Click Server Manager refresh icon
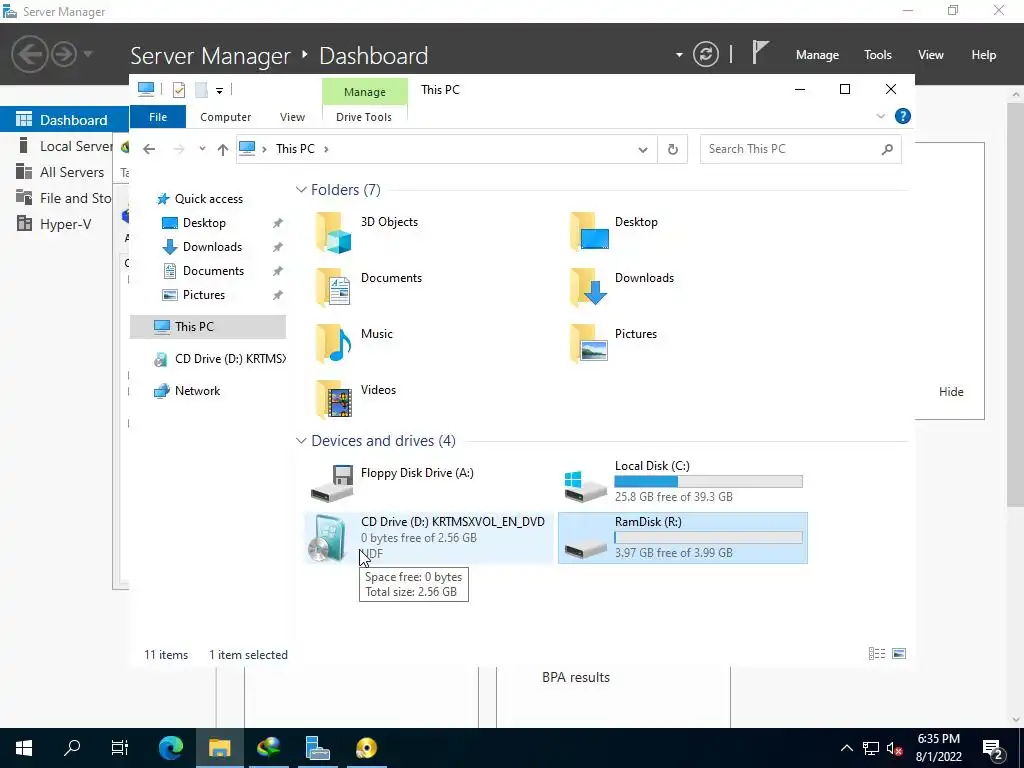The image size is (1024, 768). 705,54
